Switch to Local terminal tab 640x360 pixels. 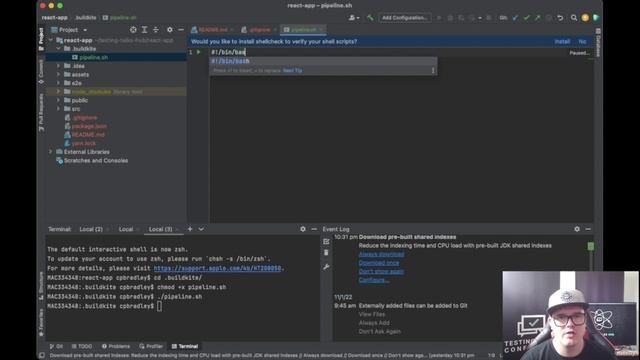click(126, 229)
